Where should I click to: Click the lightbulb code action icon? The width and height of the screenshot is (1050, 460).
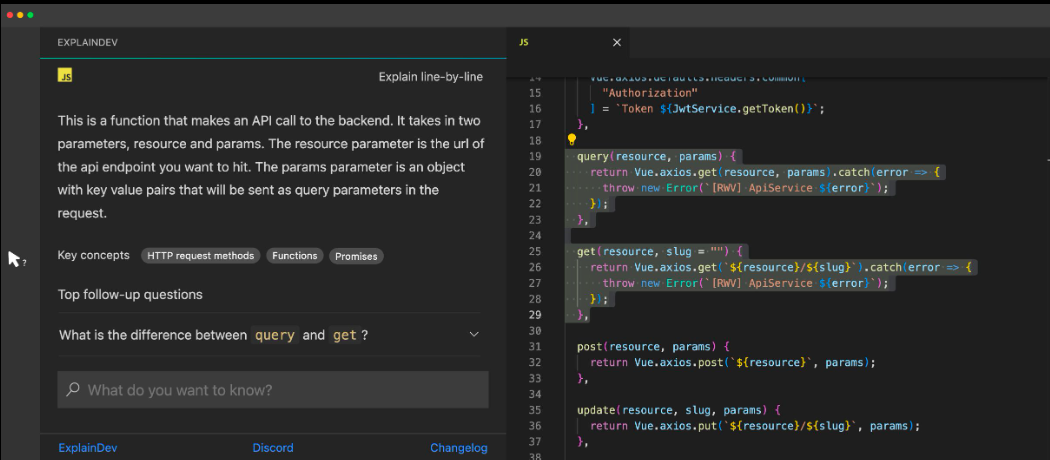[x=572, y=140]
